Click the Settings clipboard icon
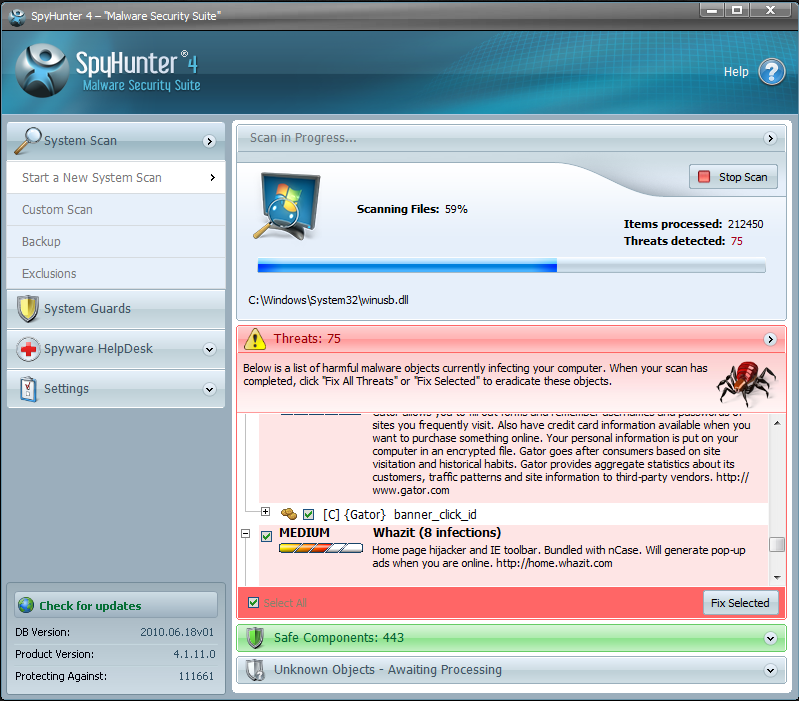This screenshot has width=799, height=701. [x=28, y=389]
